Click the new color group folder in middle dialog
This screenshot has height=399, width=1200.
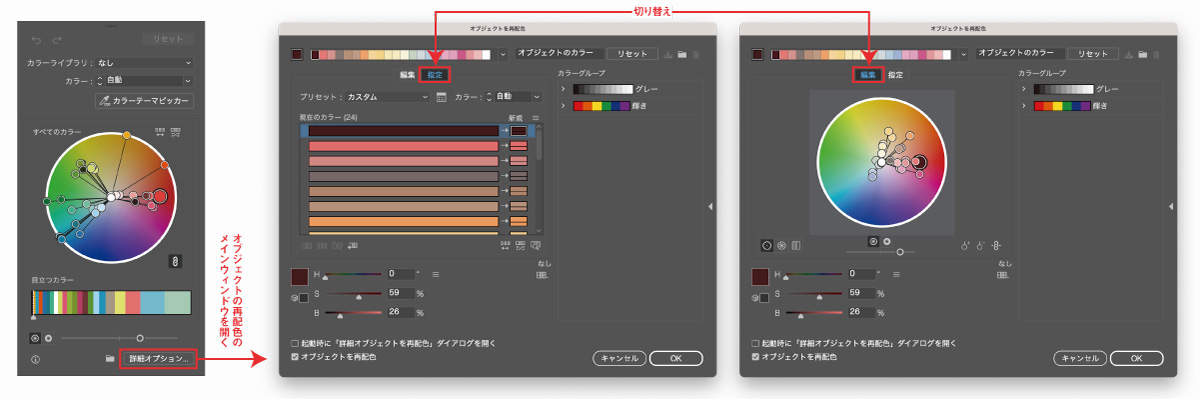pos(682,54)
